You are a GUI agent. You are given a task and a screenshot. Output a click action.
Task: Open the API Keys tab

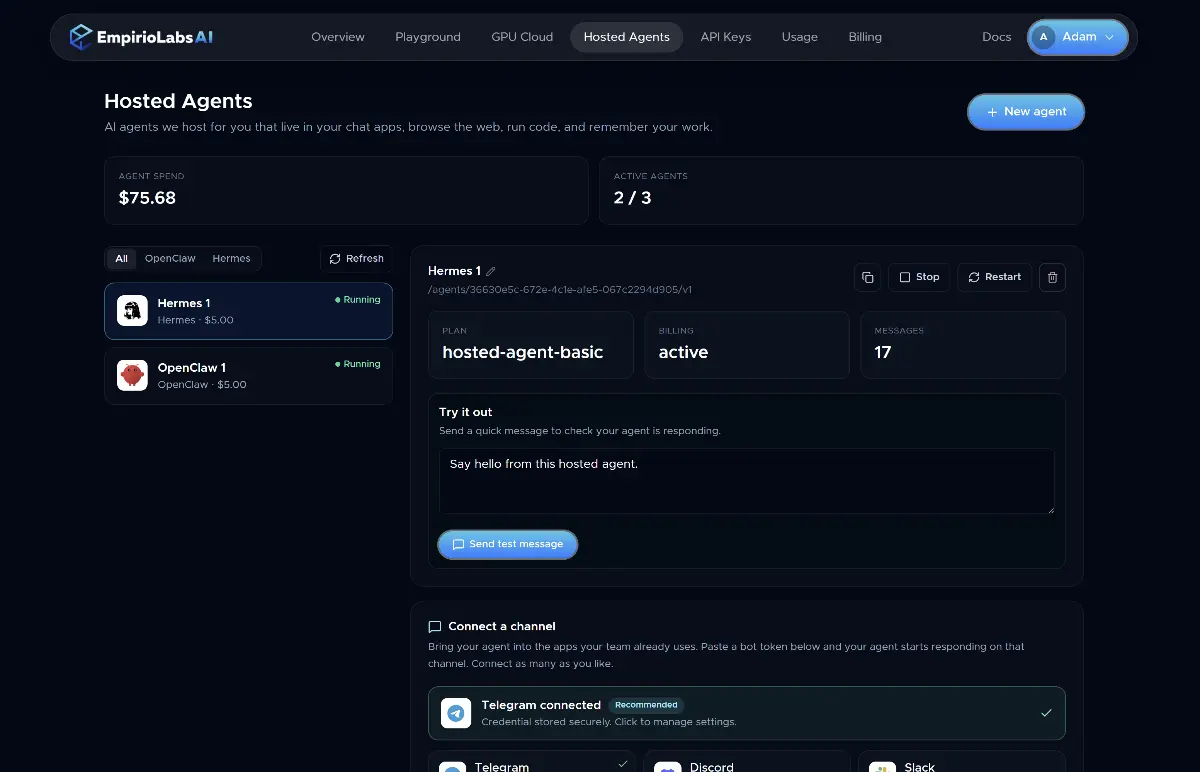point(726,37)
